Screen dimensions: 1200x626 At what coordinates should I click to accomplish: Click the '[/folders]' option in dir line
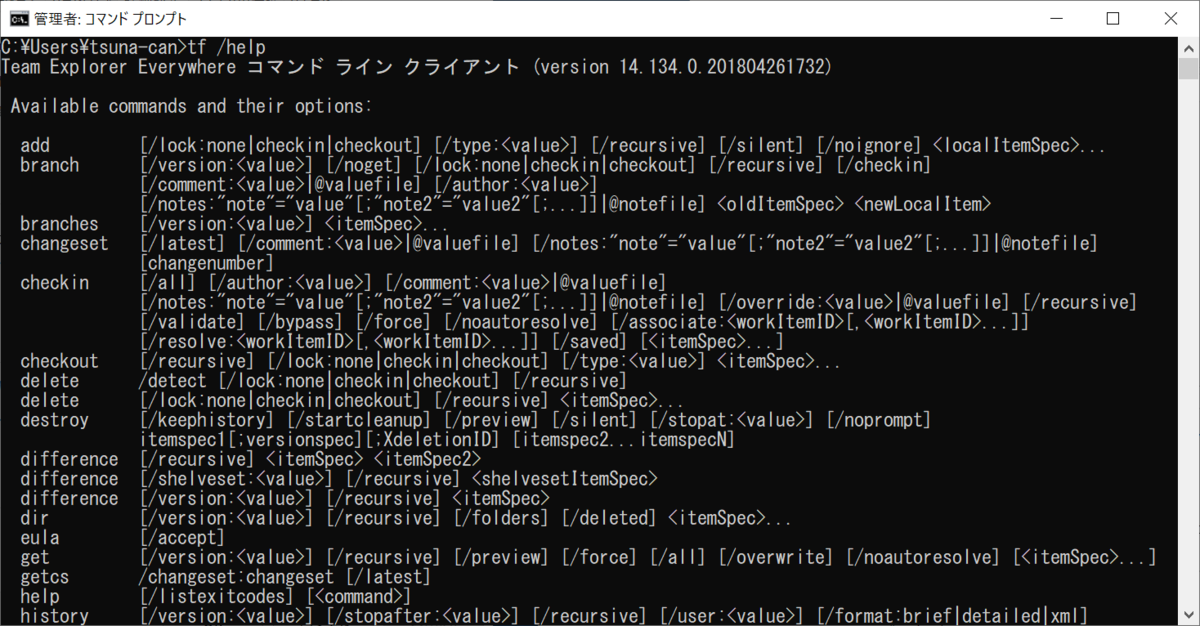point(502,518)
